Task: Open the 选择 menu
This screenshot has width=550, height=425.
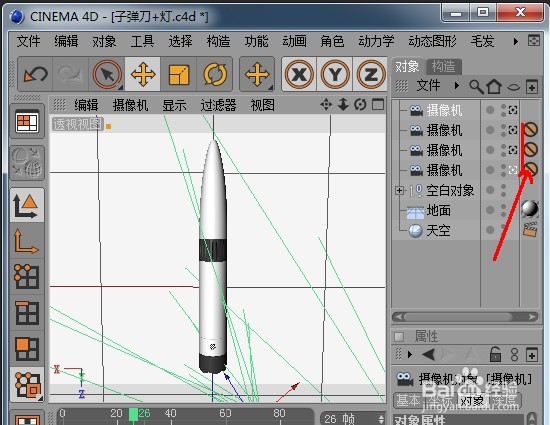Action: click(x=180, y=41)
